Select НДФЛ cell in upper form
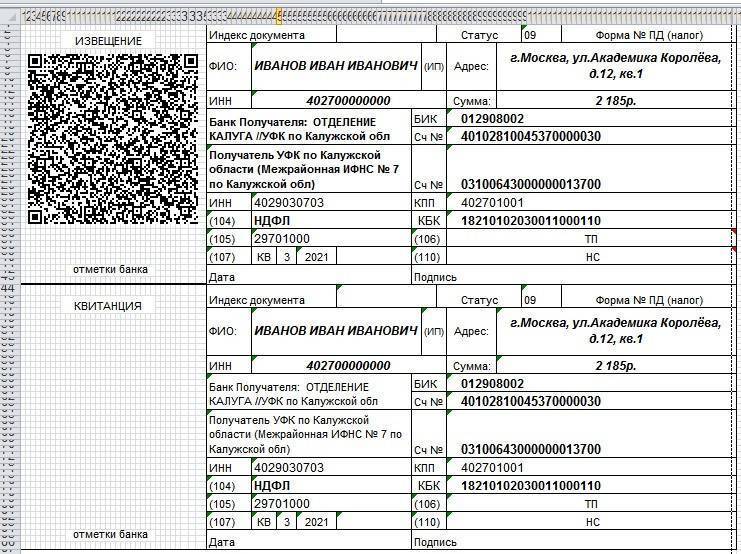The image size is (741, 554). (x=272, y=221)
